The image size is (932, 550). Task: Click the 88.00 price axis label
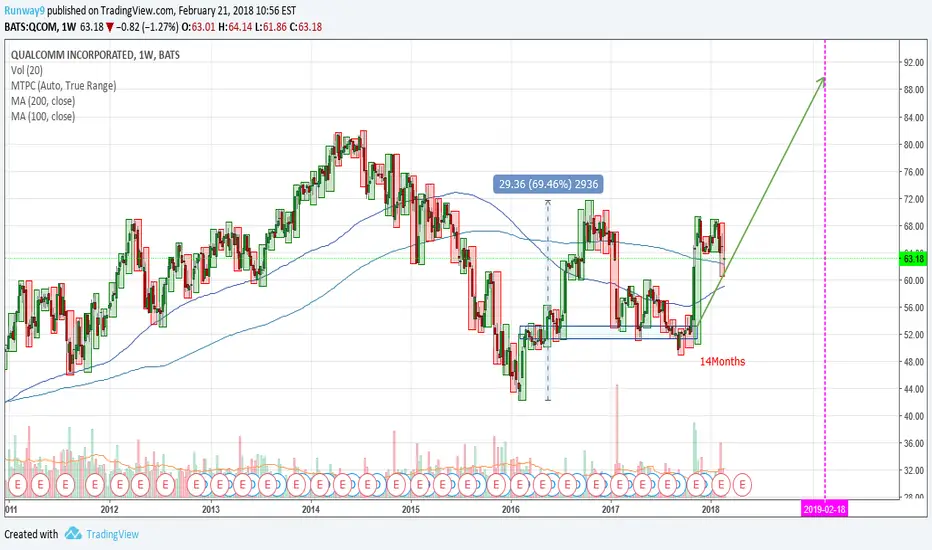[x=914, y=90]
